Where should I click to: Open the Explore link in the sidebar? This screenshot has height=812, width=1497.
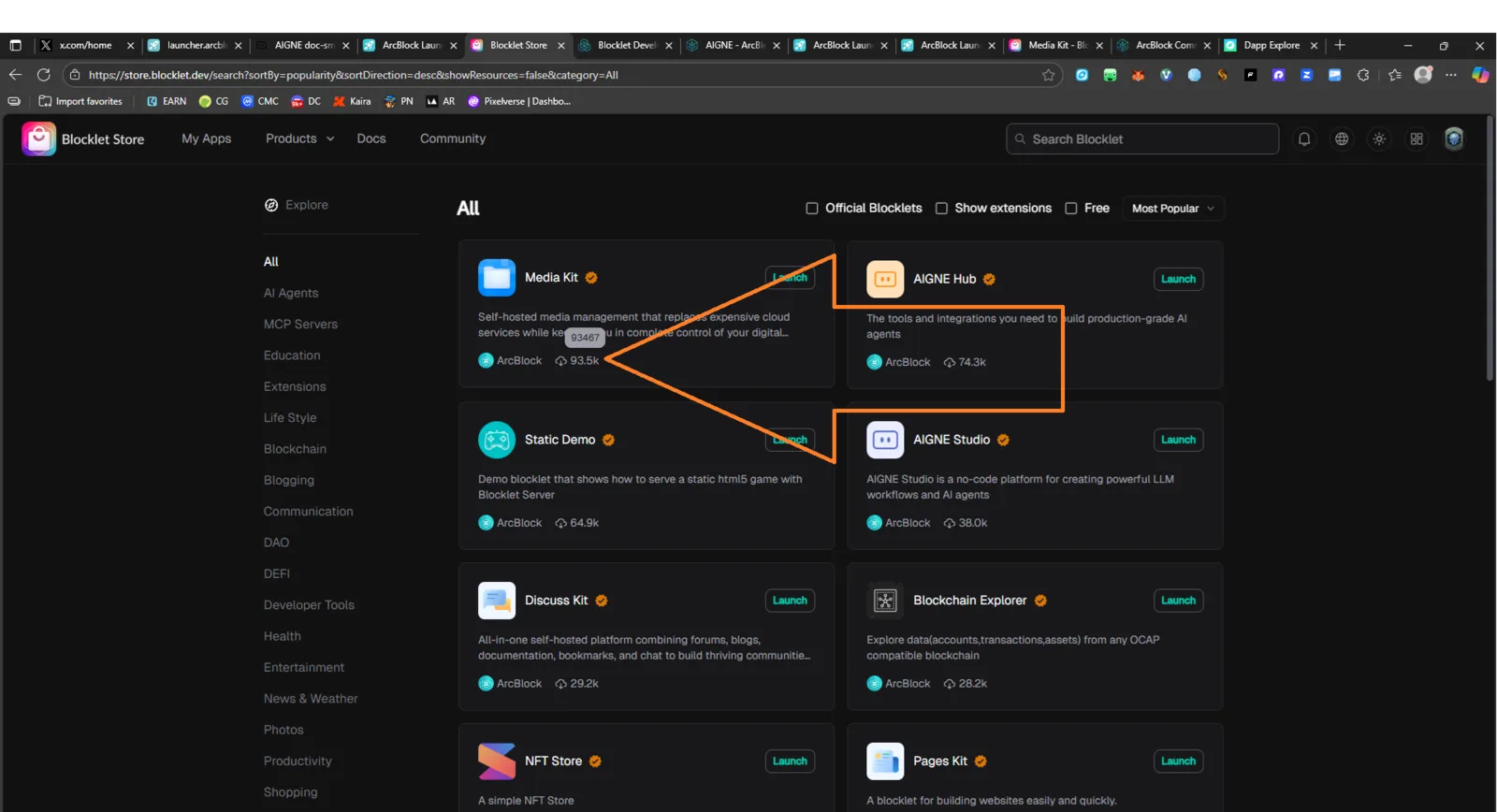point(297,205)
